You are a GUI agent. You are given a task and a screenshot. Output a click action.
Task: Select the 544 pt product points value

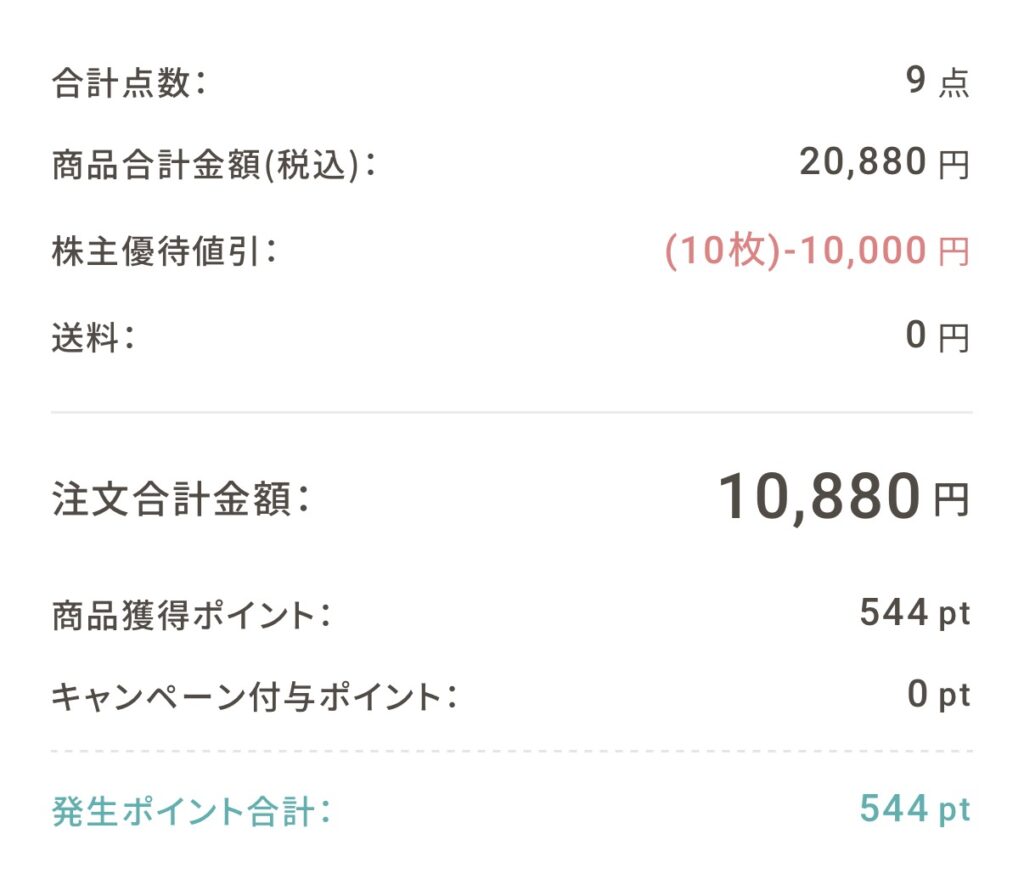pyautogui.click(x=915, y=614)
